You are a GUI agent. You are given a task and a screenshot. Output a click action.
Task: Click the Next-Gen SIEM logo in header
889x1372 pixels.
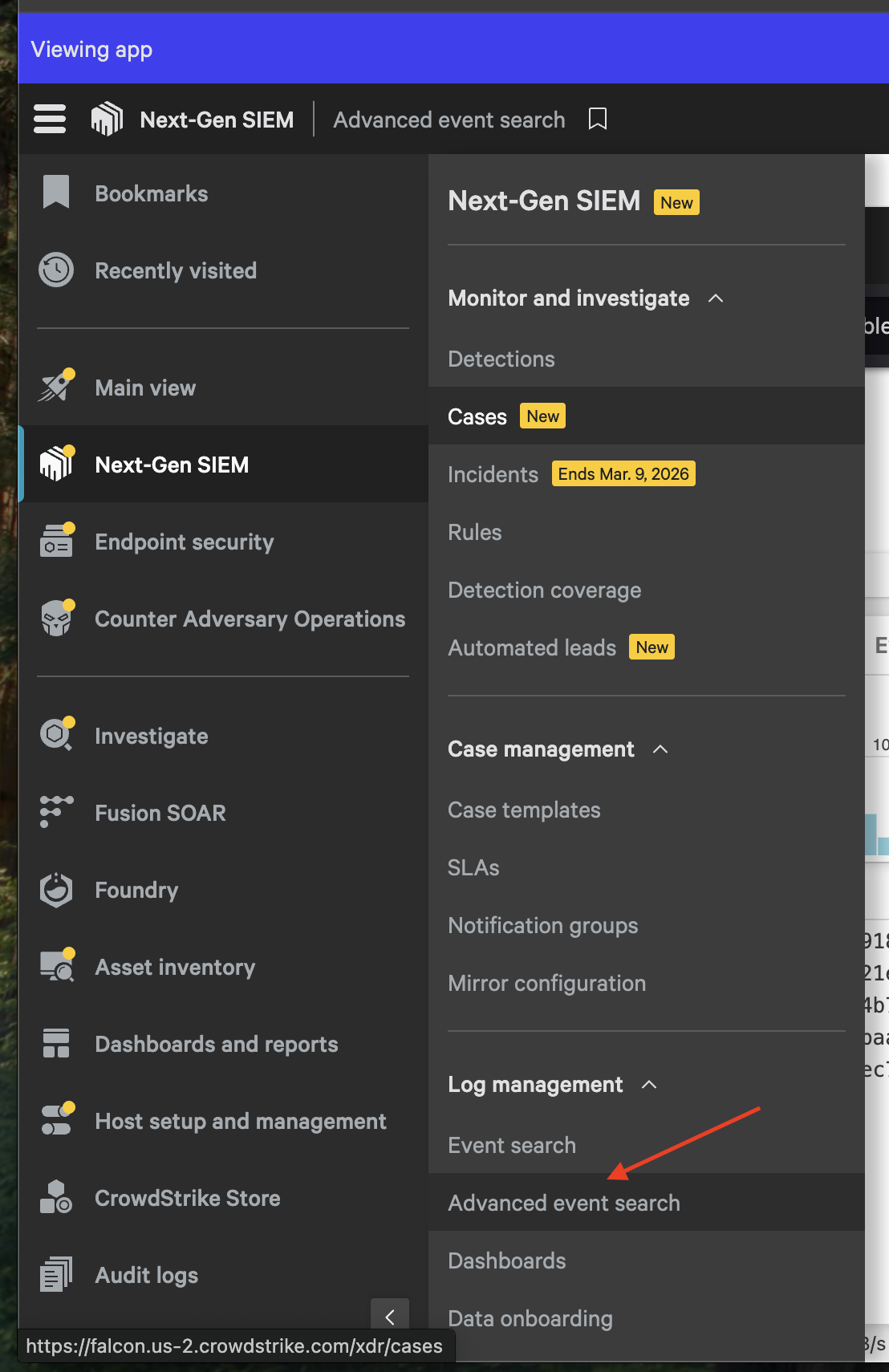click(x=107, y=120)
